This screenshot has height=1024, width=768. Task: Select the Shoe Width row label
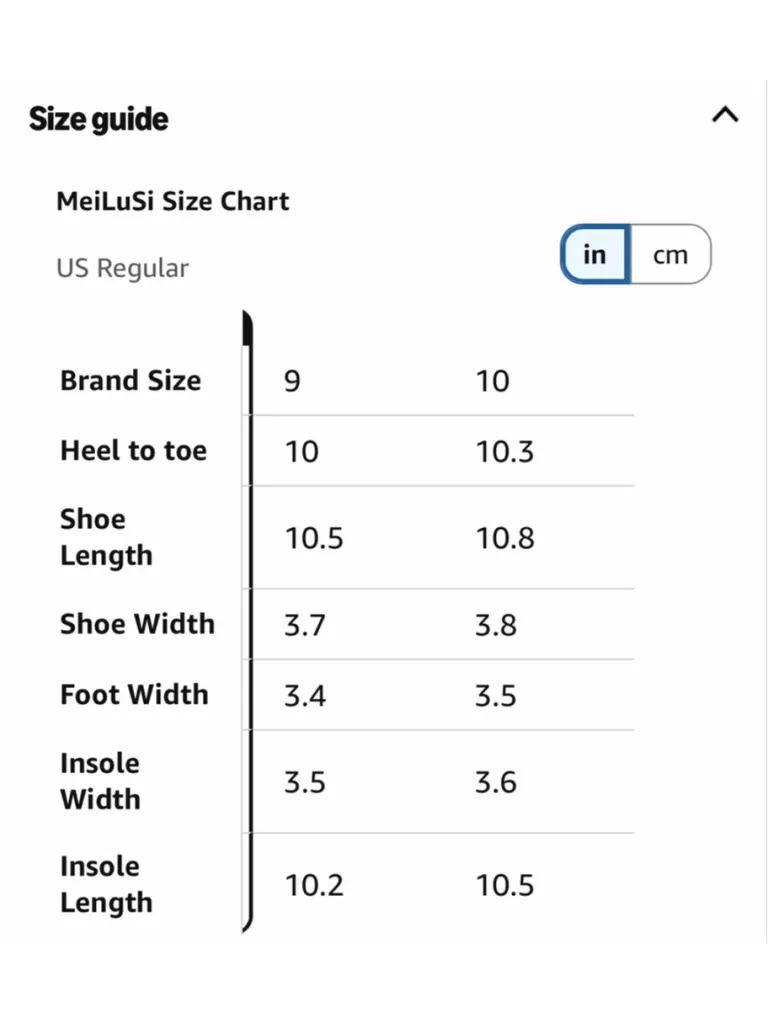click(x=137, y=624)
